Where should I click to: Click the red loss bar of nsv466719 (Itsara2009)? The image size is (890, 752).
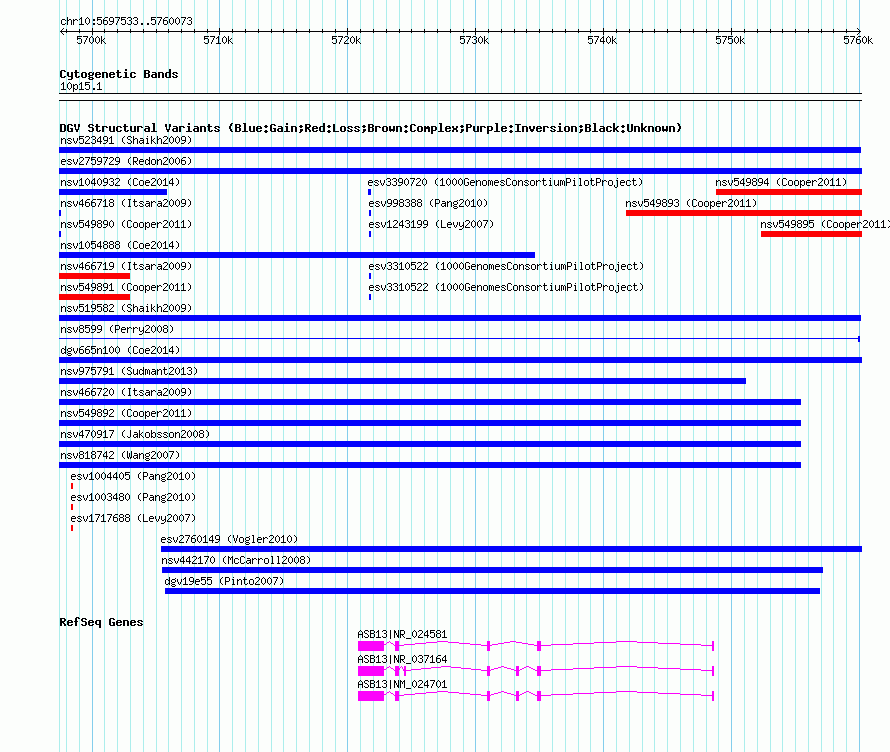click(95, 276)
